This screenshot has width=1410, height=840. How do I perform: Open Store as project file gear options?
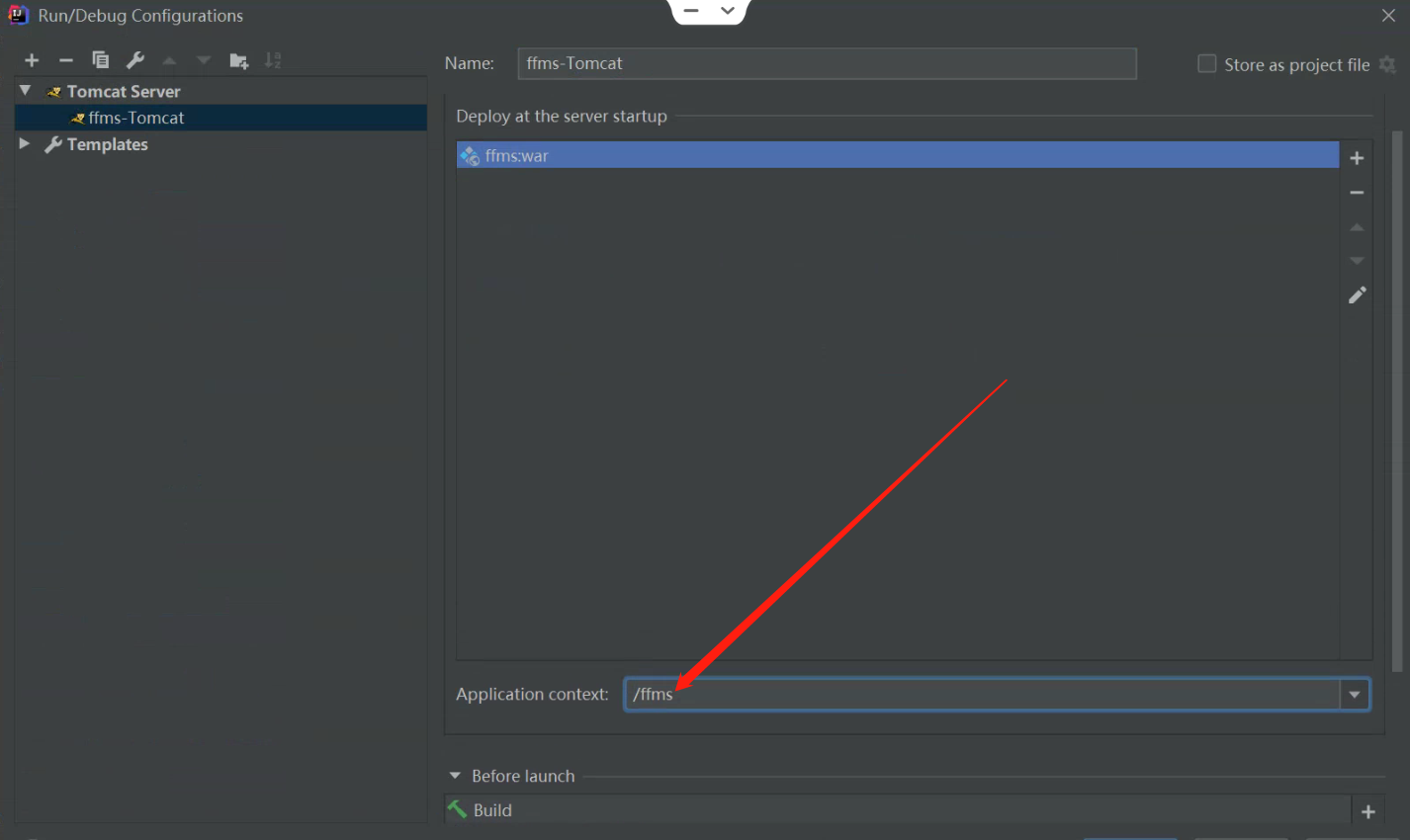1387,64
